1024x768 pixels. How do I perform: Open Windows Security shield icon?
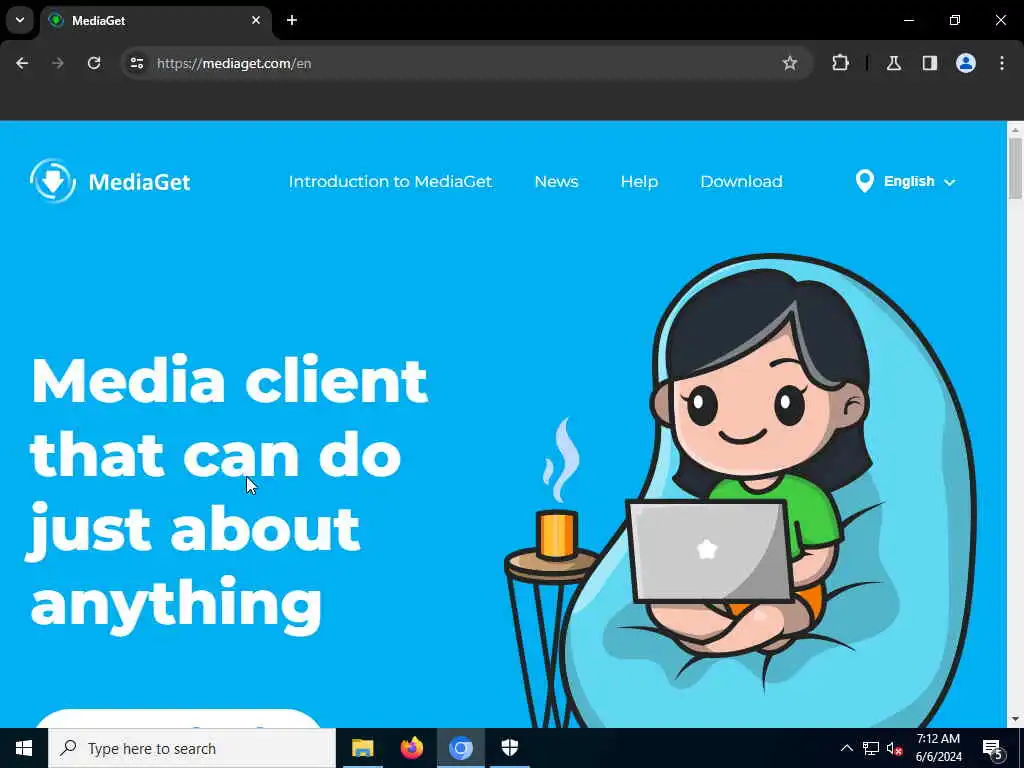click(x=509, y=748)
